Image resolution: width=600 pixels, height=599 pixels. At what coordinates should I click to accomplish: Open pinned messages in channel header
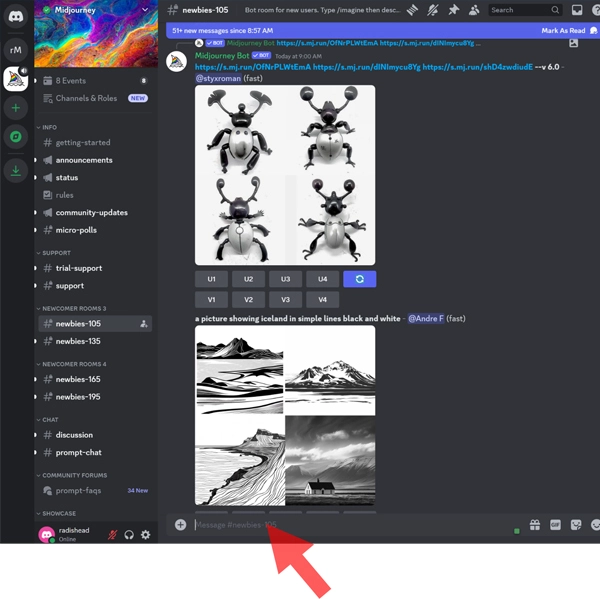tap(453, 10)
